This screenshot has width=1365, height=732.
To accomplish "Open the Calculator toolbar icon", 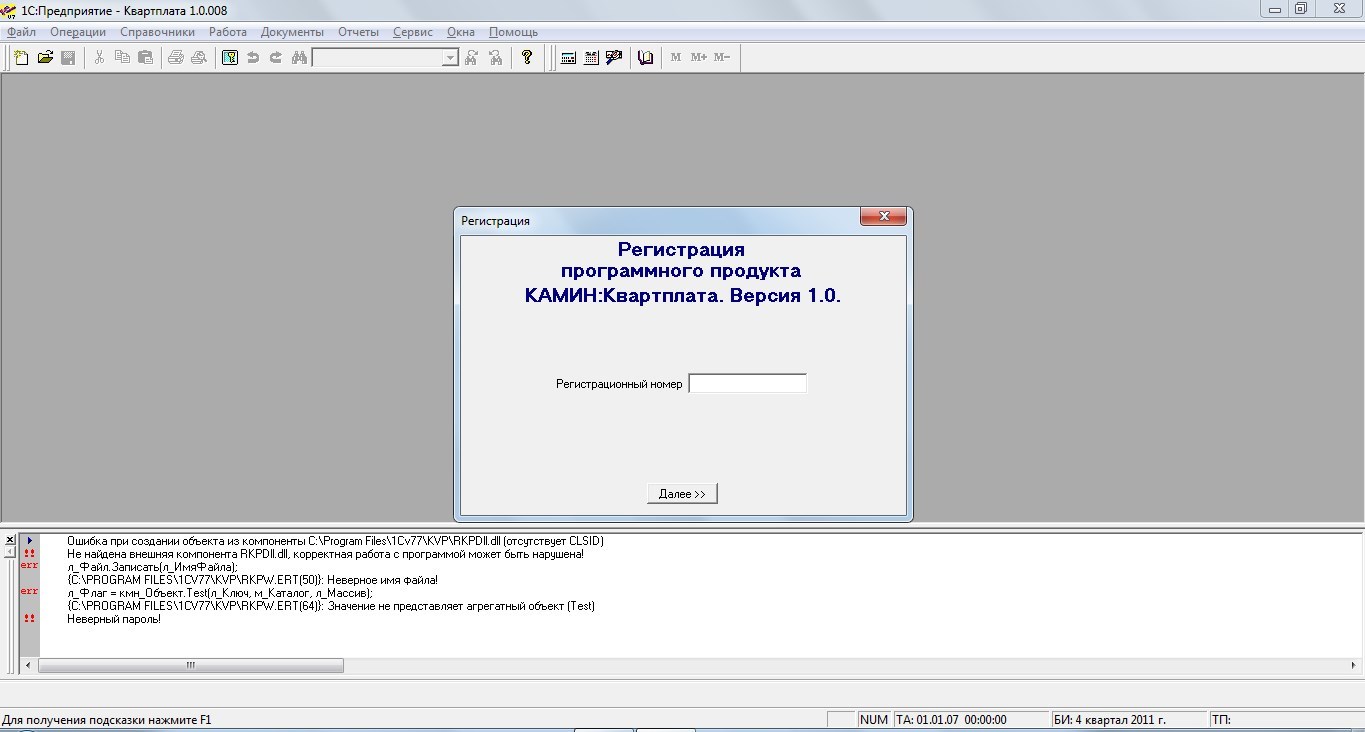I will tap(568, 58).
